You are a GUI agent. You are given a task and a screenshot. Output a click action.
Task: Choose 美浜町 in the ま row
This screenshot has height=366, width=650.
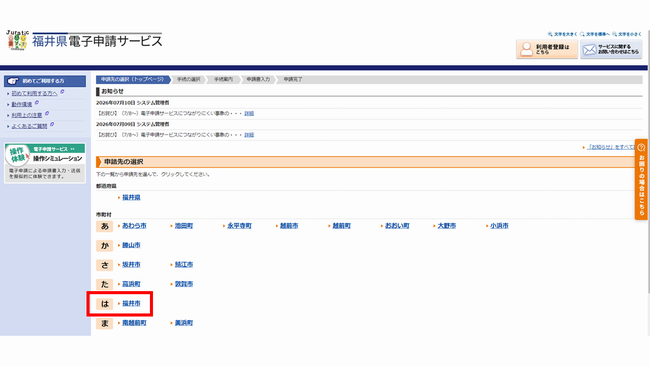tap(184, 322)
